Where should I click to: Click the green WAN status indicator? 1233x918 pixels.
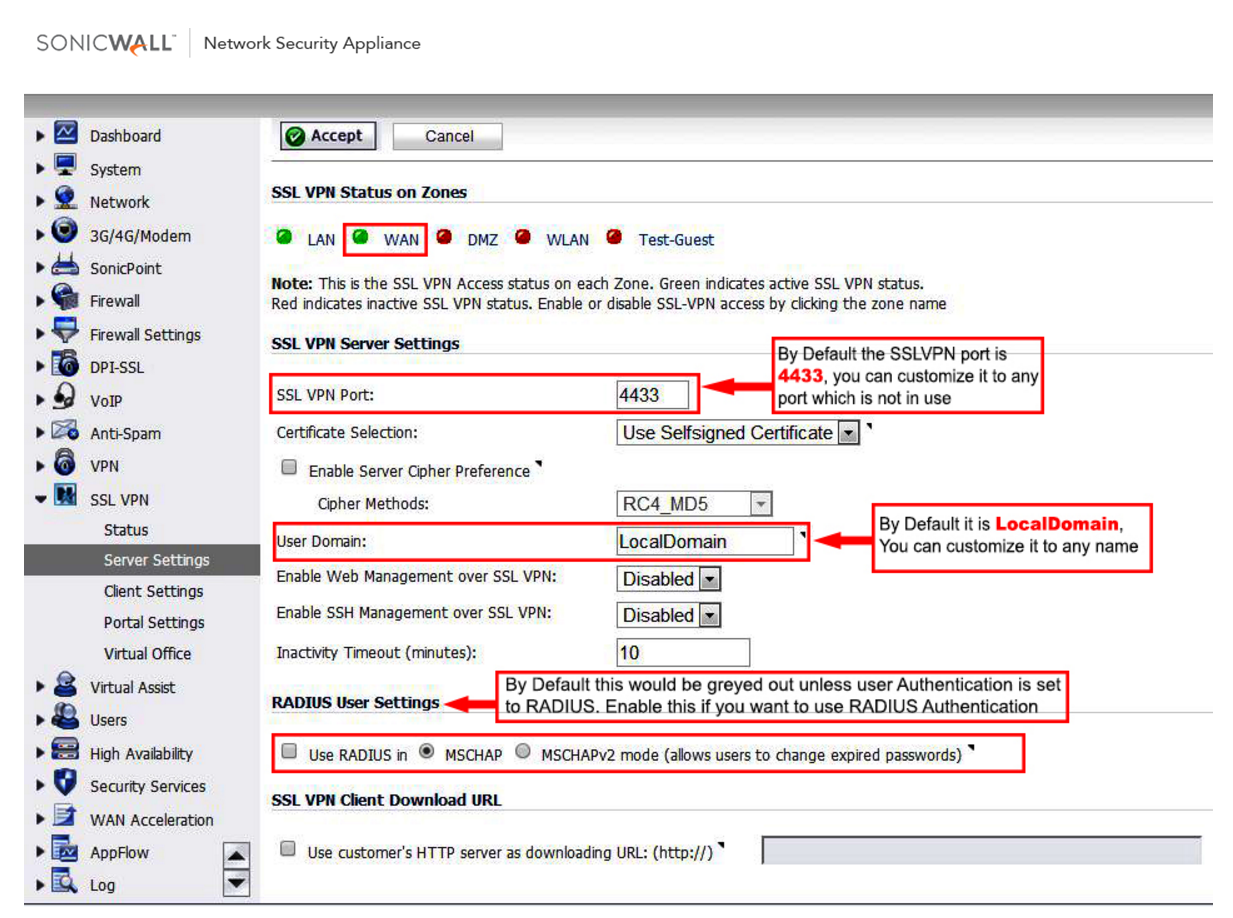pyautogui.click(x=360, y=238)
